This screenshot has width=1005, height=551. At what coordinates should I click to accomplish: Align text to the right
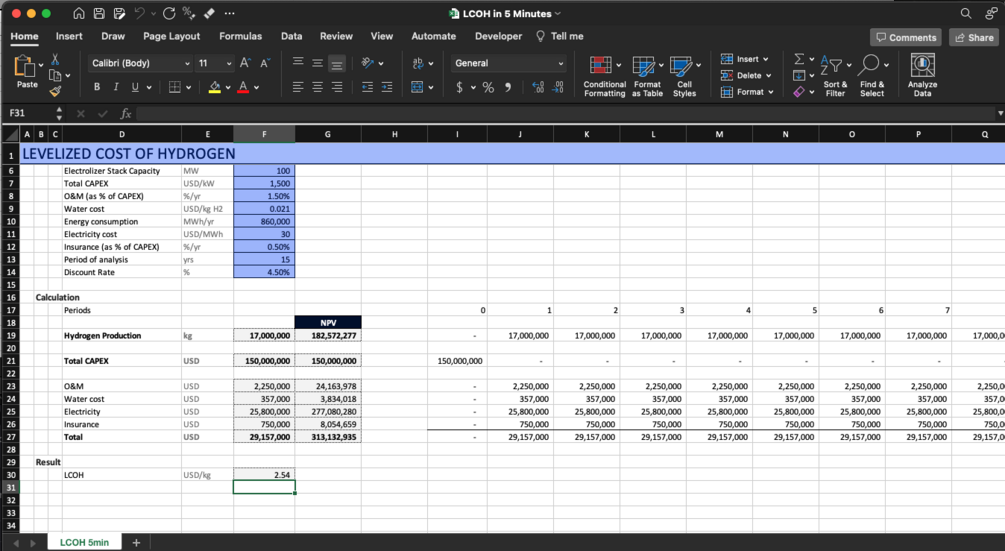point(337,87)
